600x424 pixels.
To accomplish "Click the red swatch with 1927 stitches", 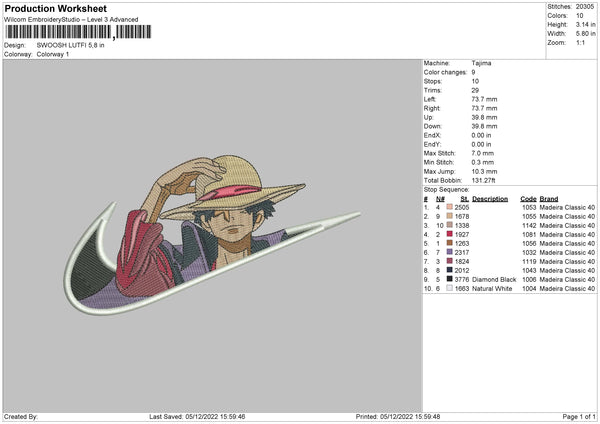I will pyautogui.click(x=450, y=234).
